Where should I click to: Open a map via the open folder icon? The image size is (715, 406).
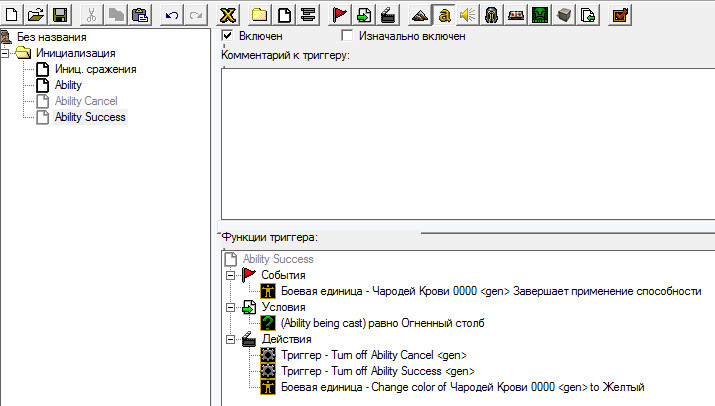pyautogui.click(x=36, y=15)
